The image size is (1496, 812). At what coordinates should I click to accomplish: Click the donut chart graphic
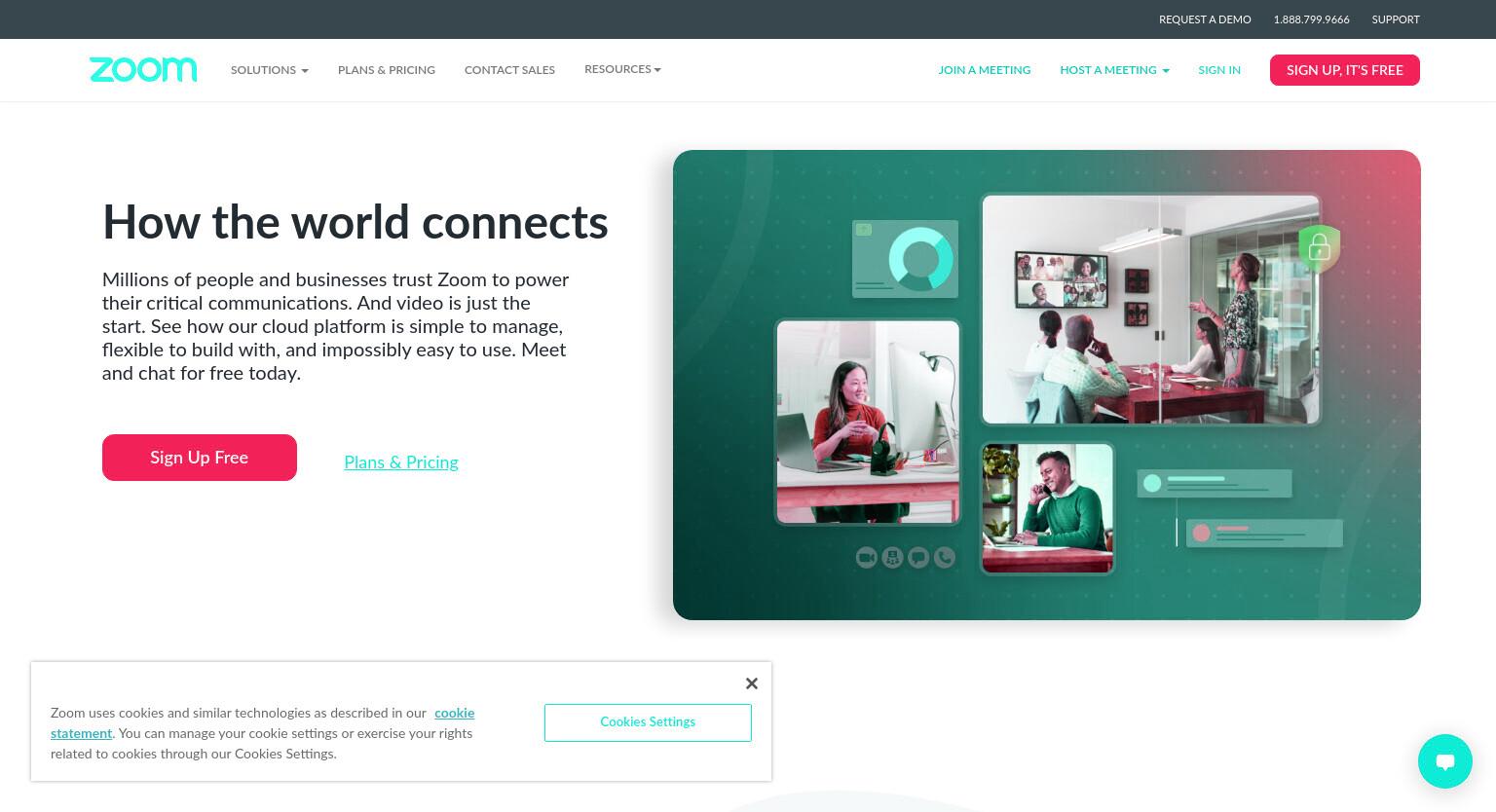point(920,259)
